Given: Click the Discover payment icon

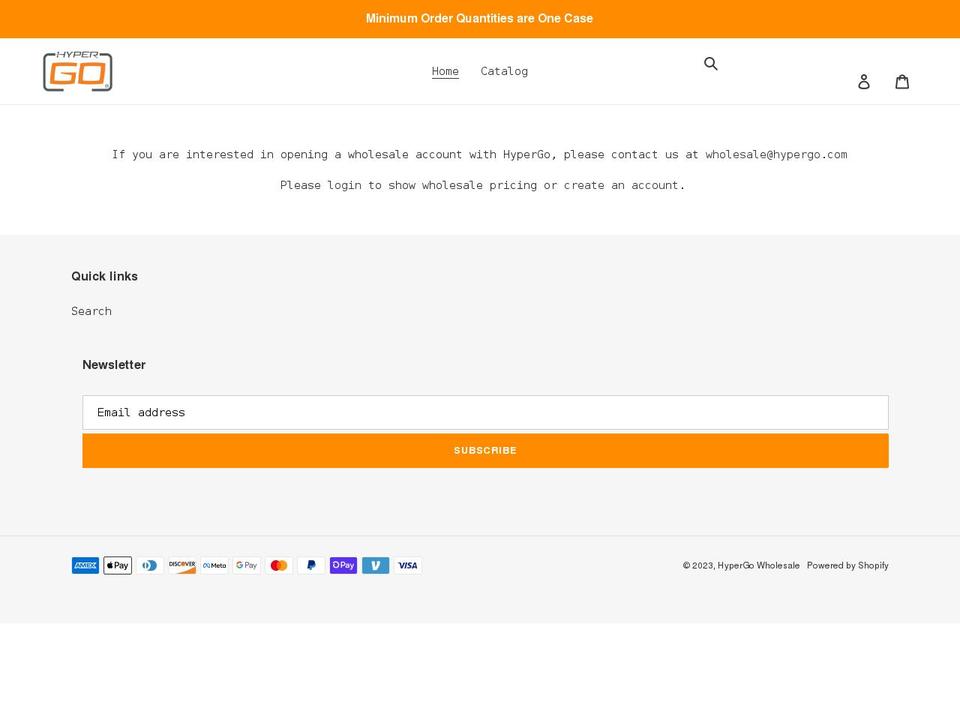Looking at the screenshot, I should (x=182, y=565).
